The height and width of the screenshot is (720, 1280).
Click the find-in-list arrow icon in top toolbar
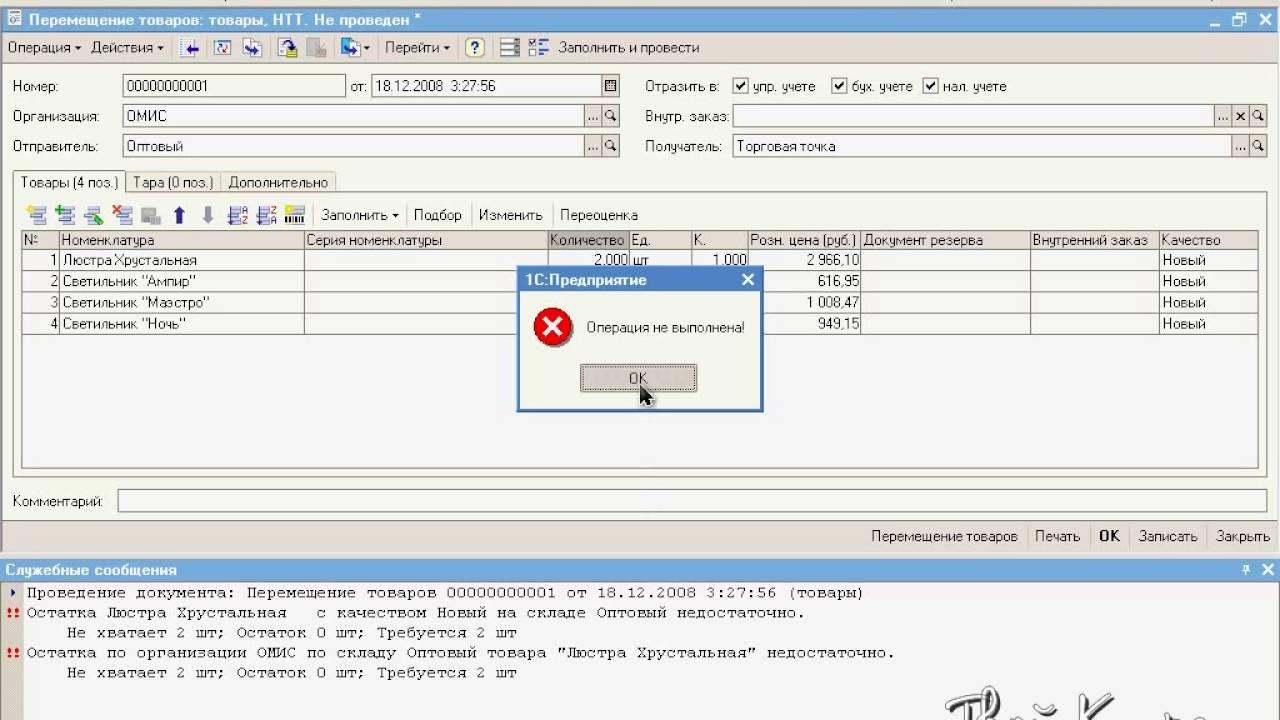[190, 48]
